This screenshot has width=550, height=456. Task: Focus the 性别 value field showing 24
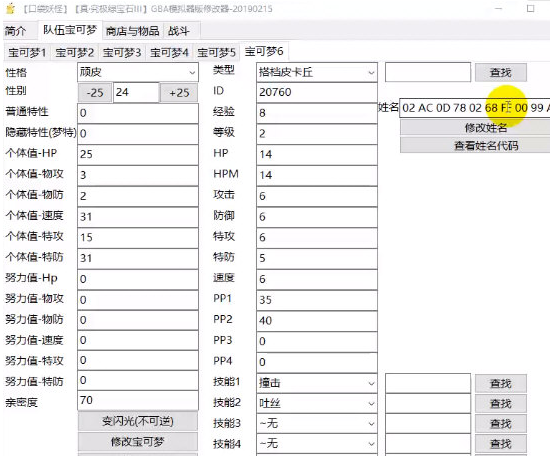click(136, 93)
